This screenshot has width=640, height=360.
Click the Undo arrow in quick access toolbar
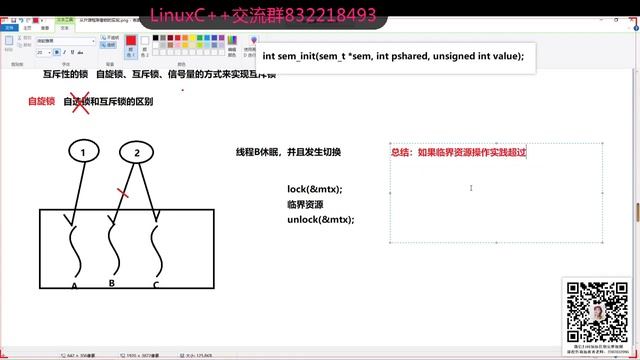point(21,20)
